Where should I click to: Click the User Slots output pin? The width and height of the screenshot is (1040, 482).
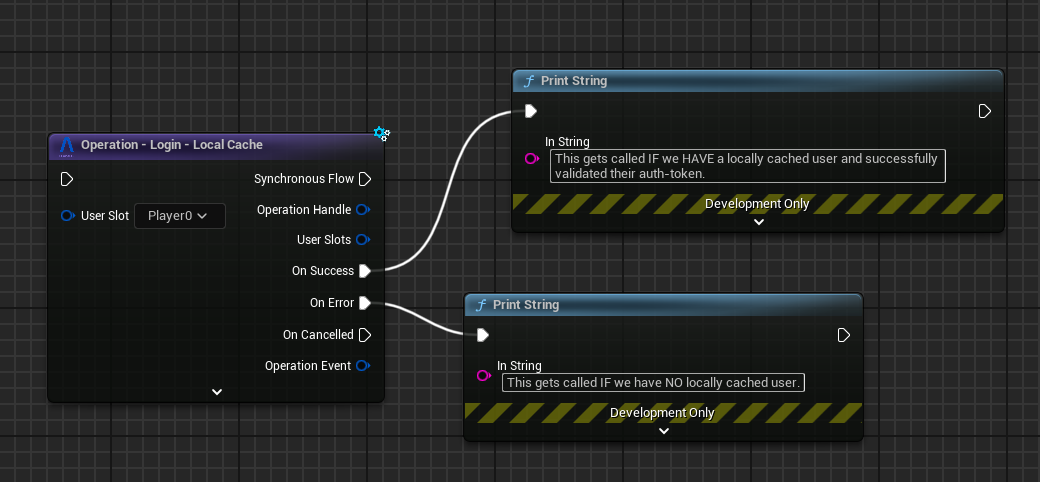pyautogui.click(x=363, y=240)
